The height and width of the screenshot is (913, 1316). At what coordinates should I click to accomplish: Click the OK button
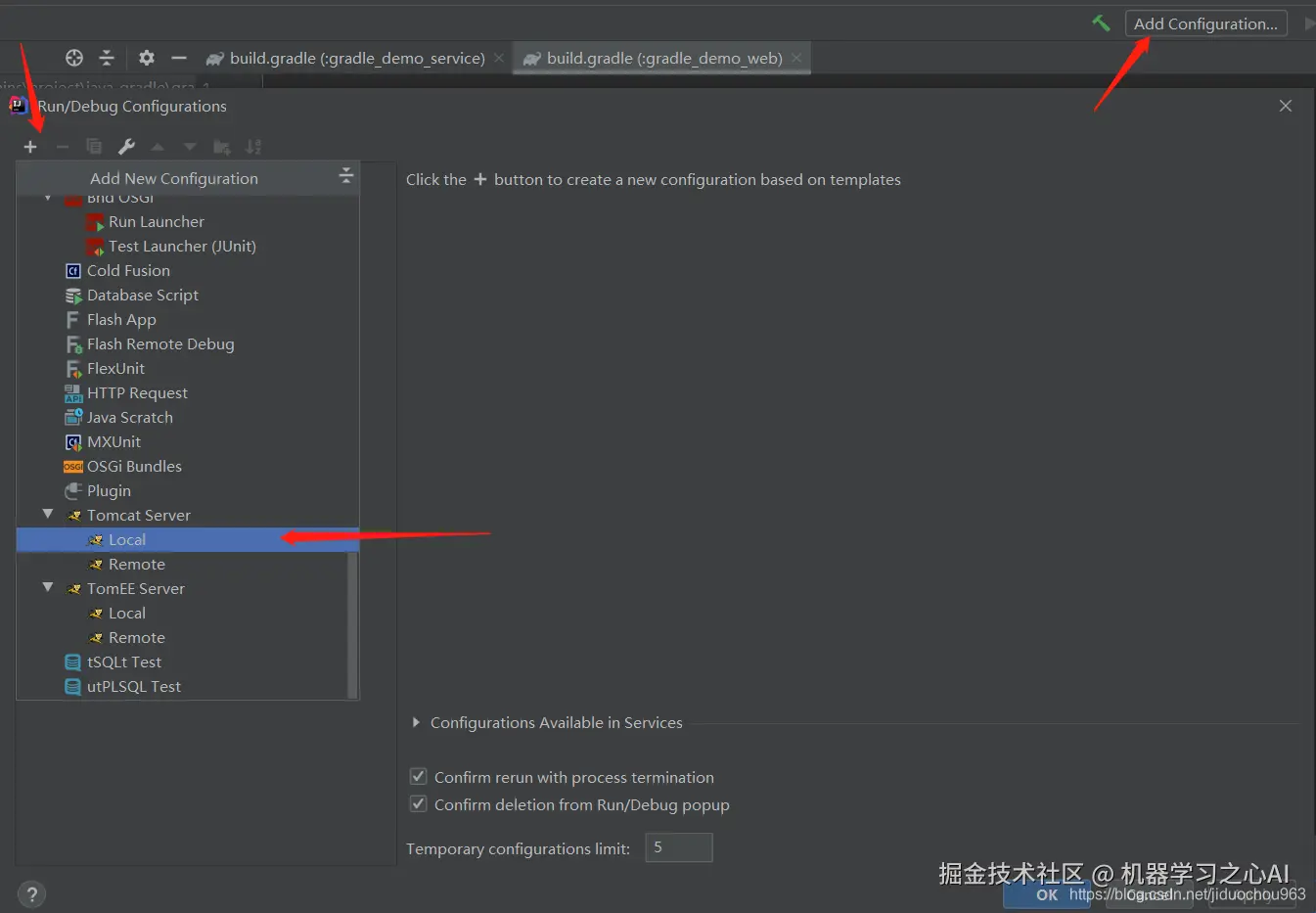pyautogui.click(x=1047, y=894)
